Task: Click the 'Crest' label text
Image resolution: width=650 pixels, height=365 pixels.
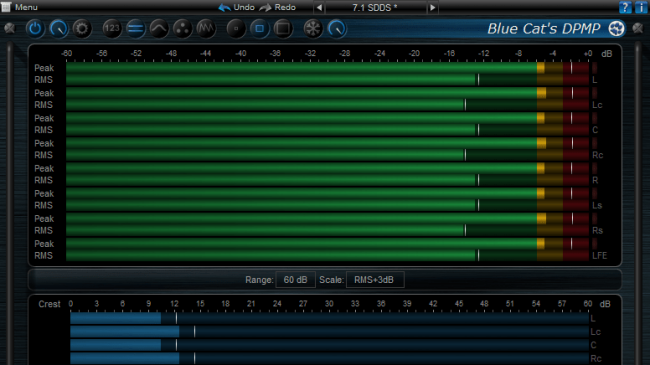Action: coord(49,304)
